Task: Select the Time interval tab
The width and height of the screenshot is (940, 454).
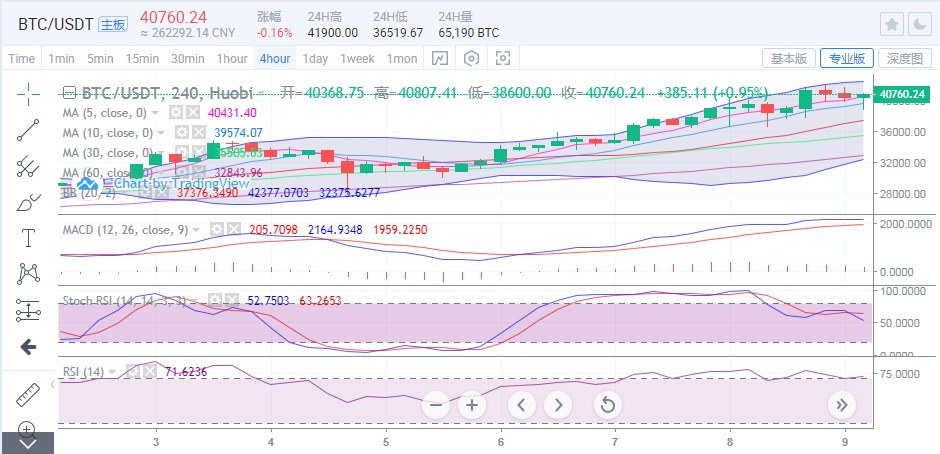Action: [x=22, y=59]
